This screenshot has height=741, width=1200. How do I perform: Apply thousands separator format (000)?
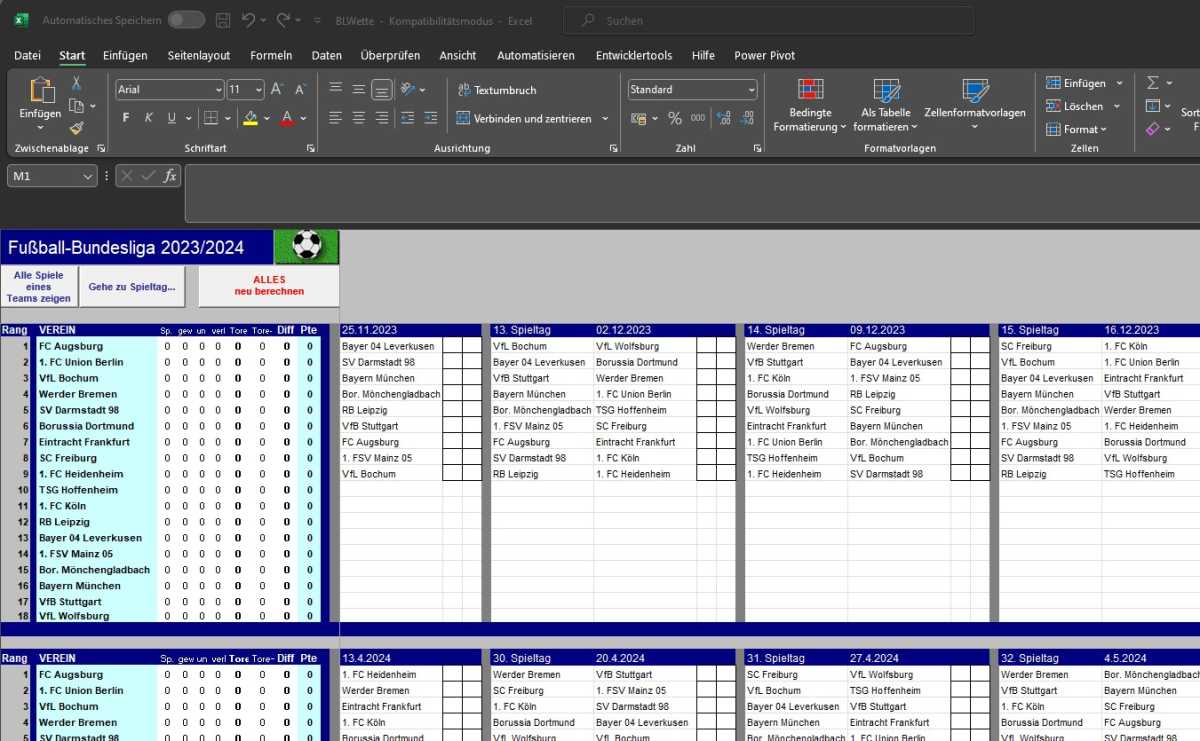pyautogui.click(x=698, y=118)
